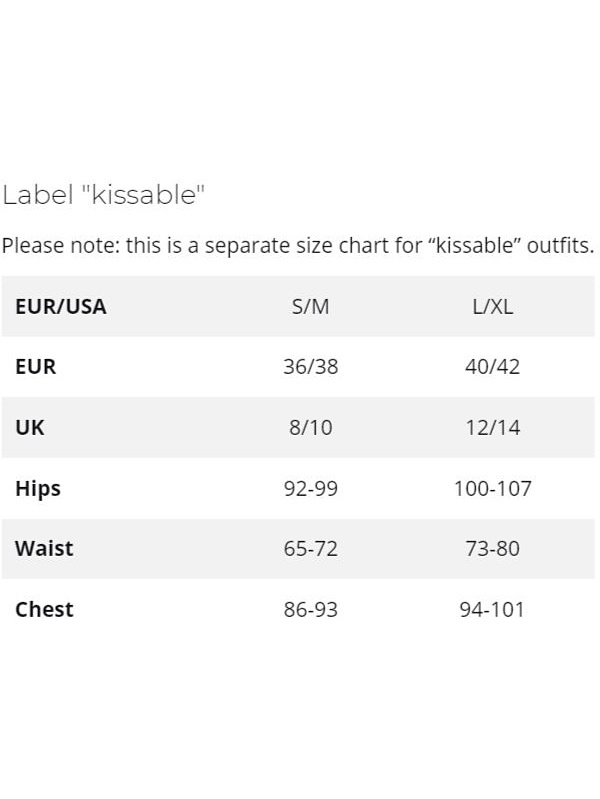Click the 36/38 EUR size cell

coord(310,367)
